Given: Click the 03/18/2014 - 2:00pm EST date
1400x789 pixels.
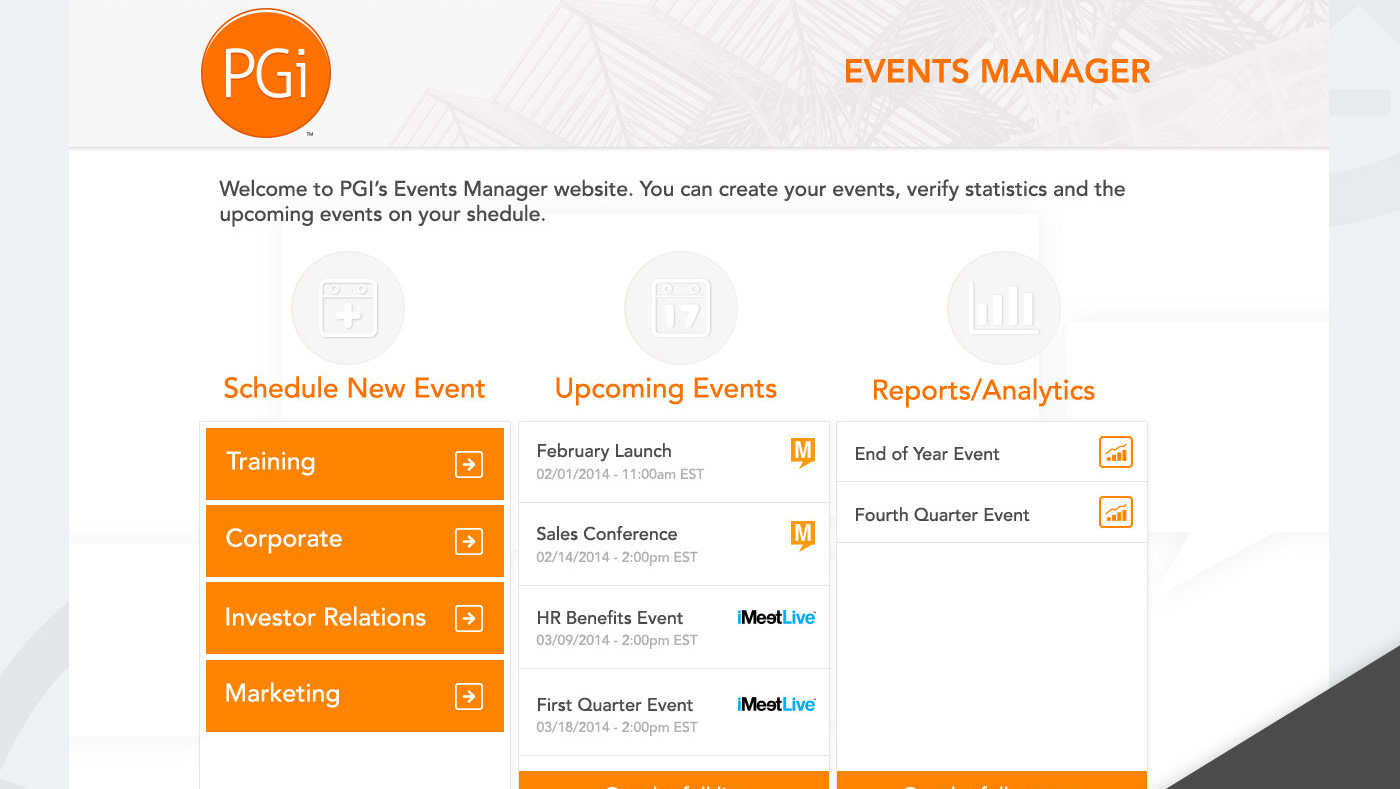Looking at the screenshot, I should tap(617, 727).
